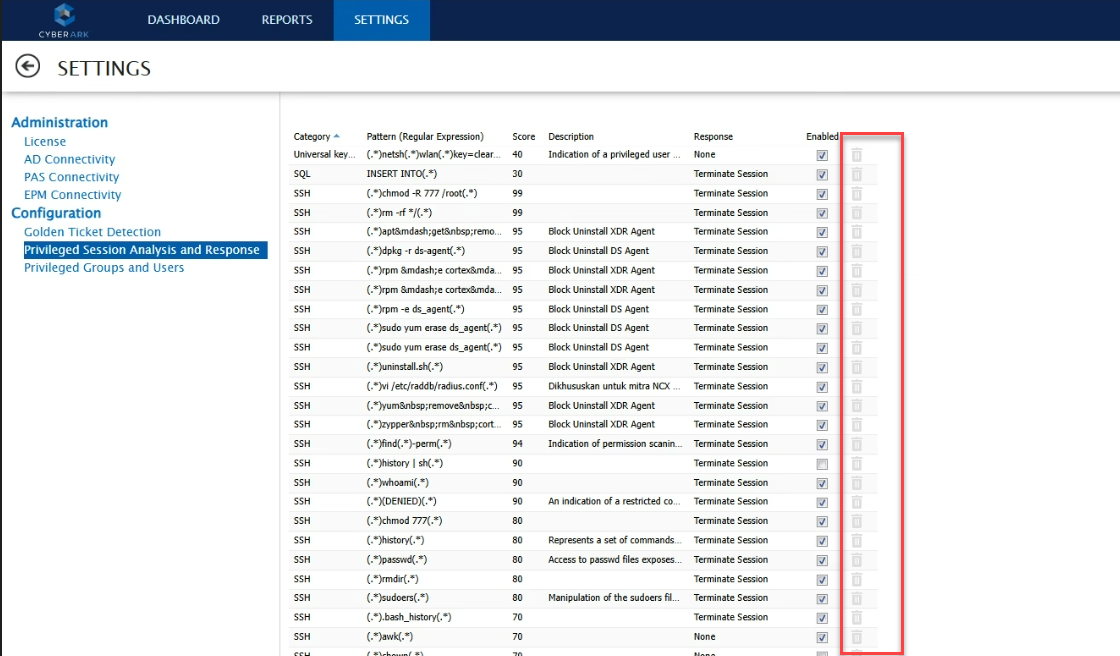Select the Settings tab
The height and width of the screenshot is (656, 1120).
(x=381, y=20)
